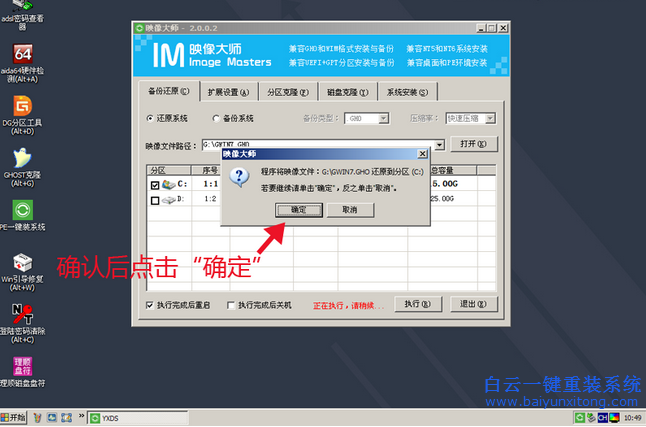Click second quick launch icon on taskbar
Viewport: 646px width, 427px height.
tap(51, 418)
